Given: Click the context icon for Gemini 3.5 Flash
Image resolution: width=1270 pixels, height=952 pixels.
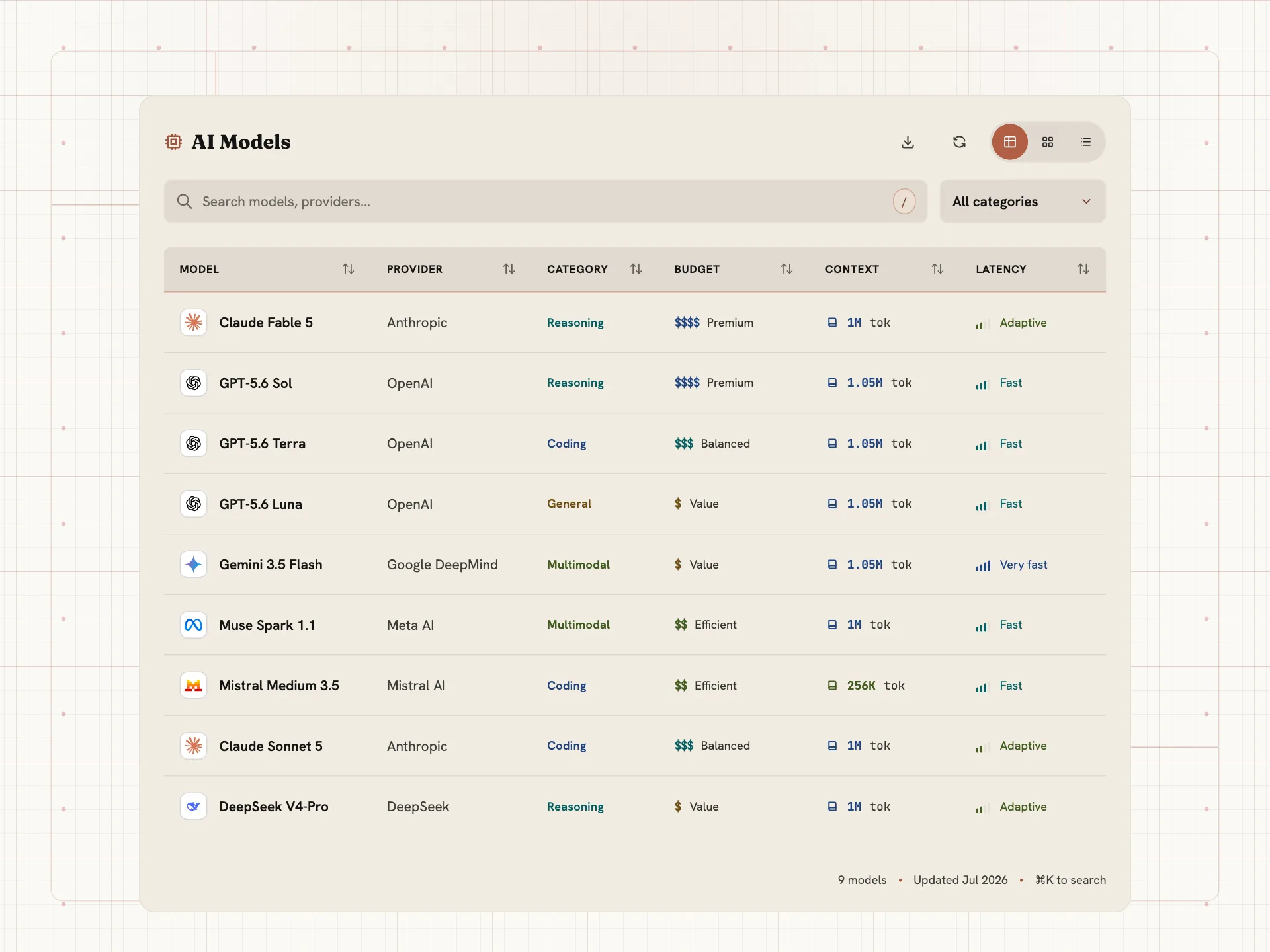Looking at the screenshot, I should [x=832, y=565].
